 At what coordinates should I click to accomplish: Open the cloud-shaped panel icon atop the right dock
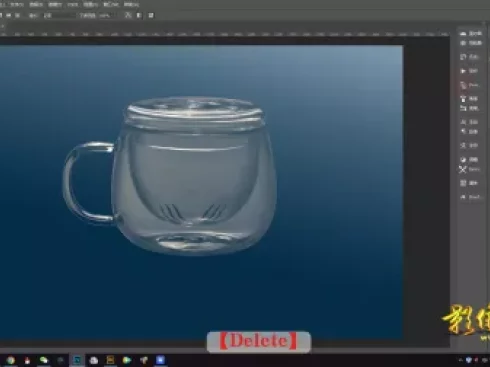click(x=463, y=33)
